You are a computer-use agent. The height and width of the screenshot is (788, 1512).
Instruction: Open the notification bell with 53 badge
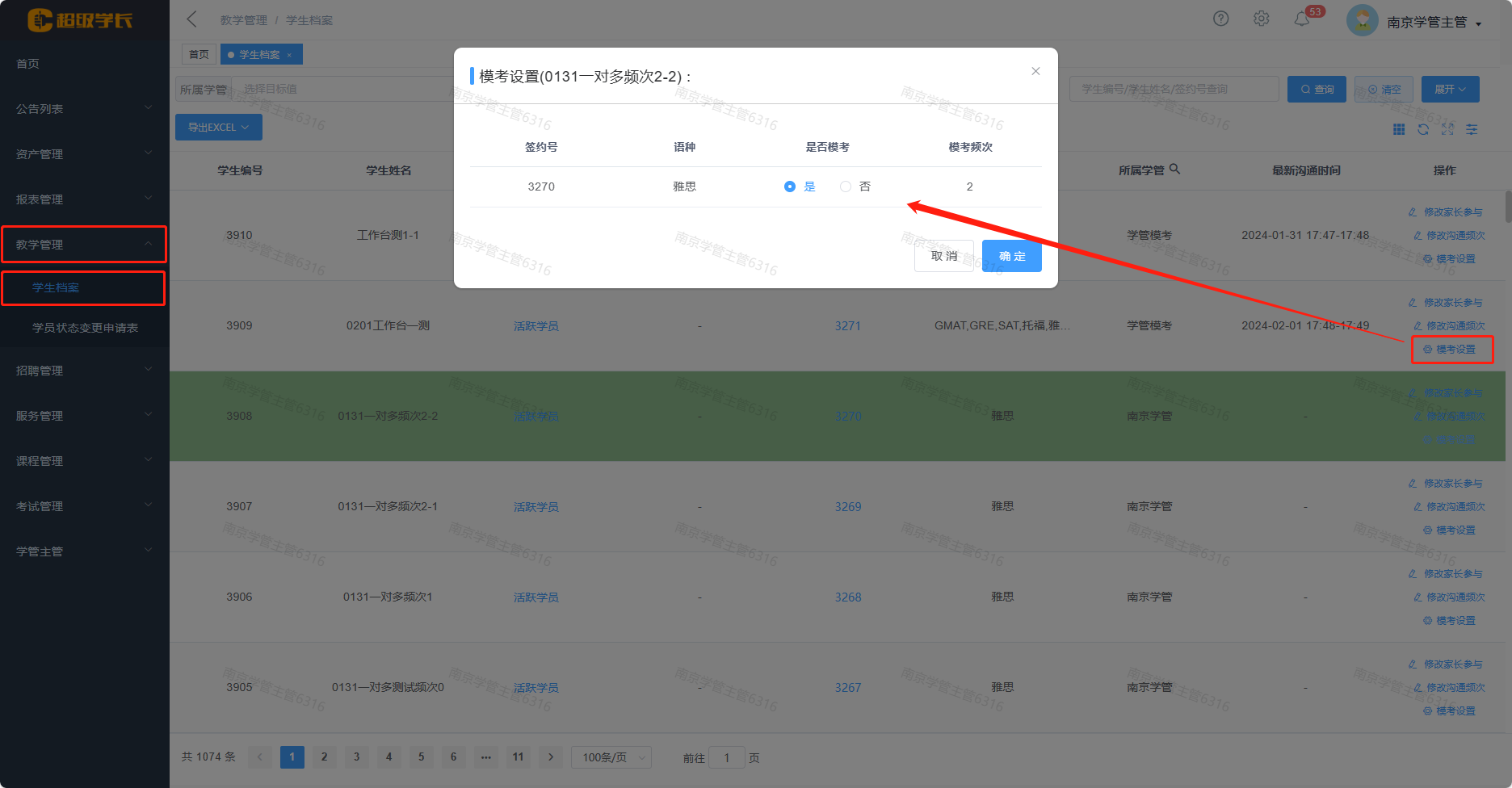(1302, 19)
